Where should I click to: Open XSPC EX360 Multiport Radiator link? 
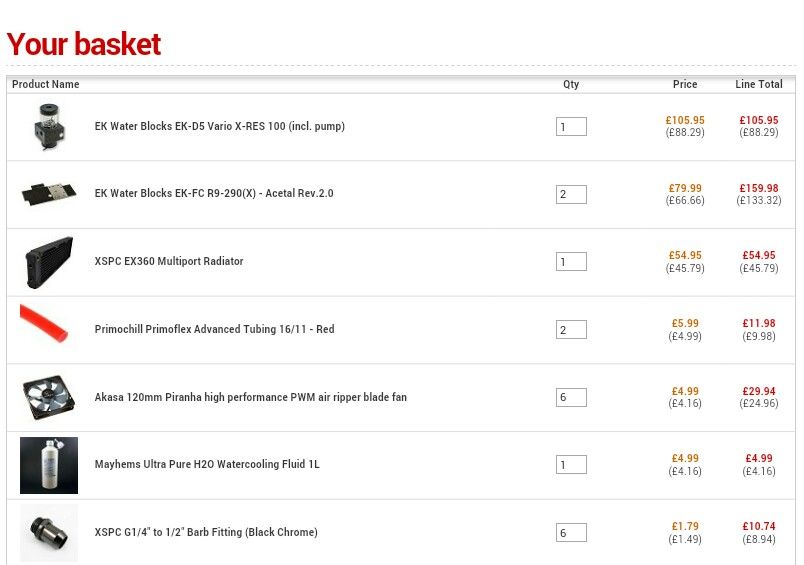coord(169,262)
